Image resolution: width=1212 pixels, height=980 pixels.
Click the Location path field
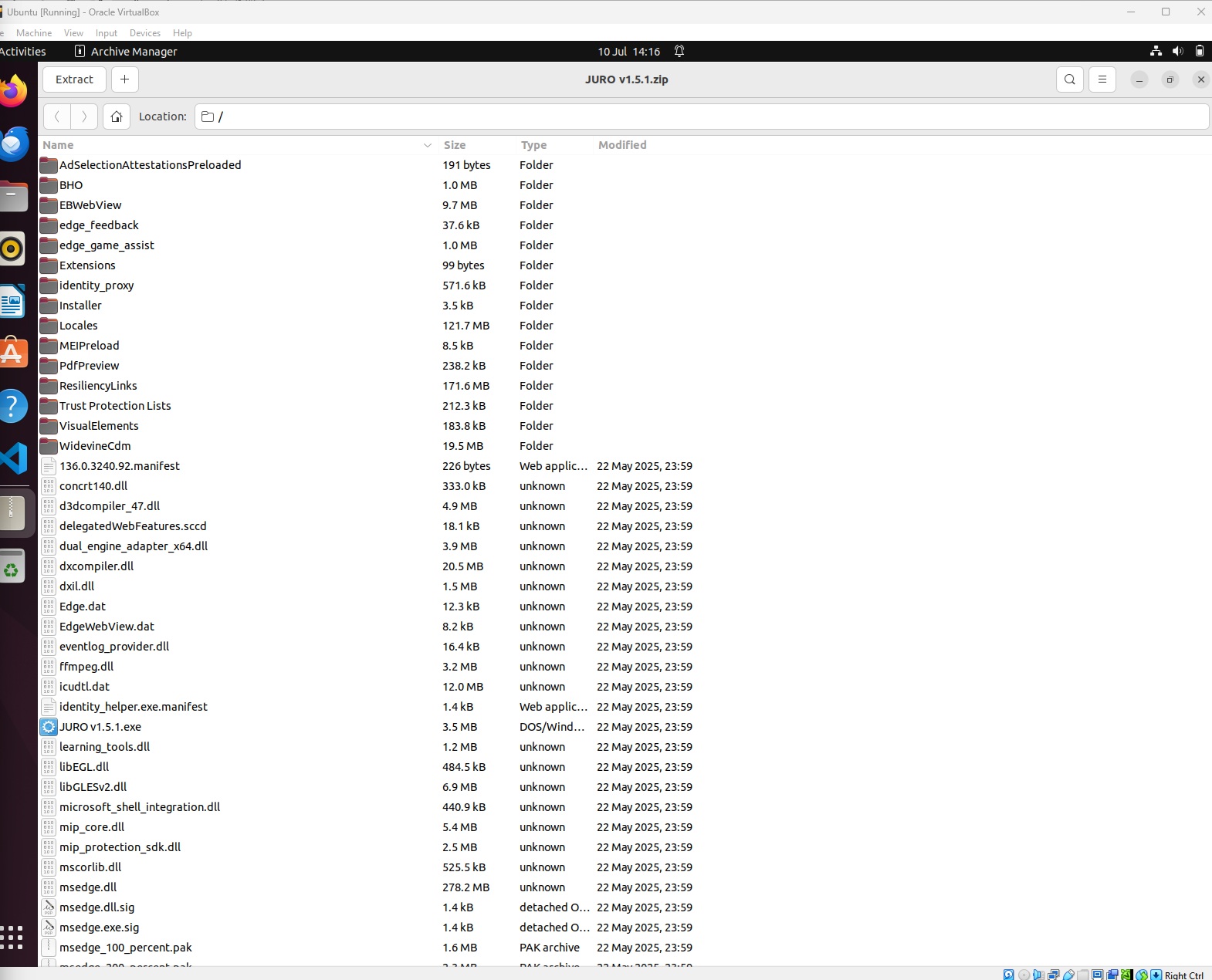click(702, 117)
